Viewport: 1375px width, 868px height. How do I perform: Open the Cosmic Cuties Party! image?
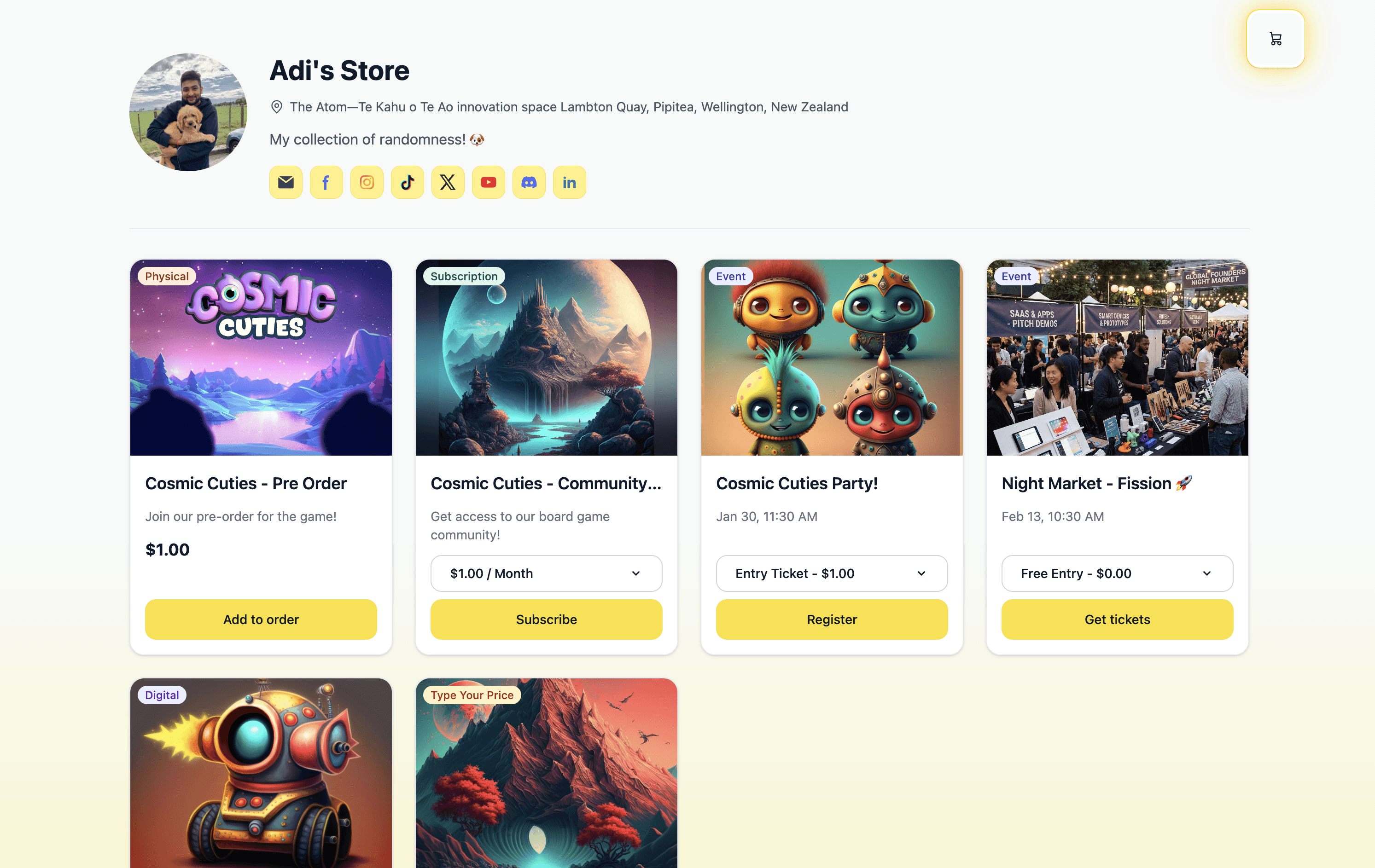click(831, 357)
